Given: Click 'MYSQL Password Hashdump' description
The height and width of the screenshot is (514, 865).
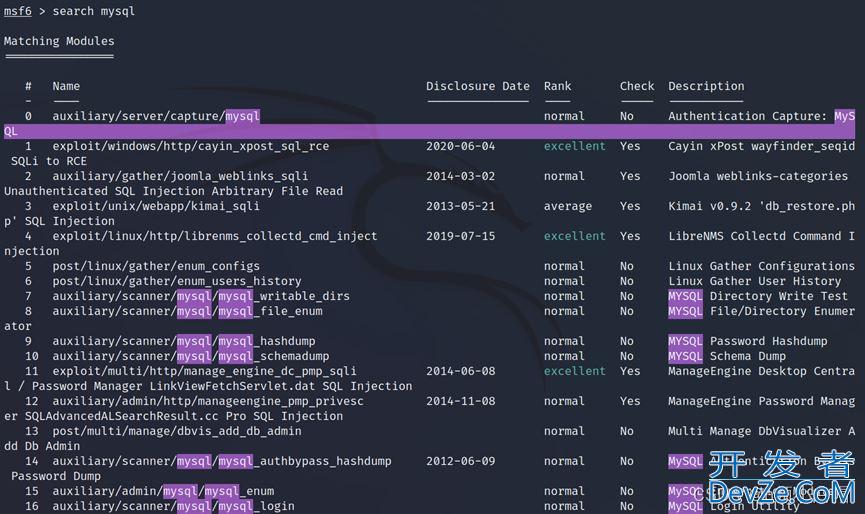Looking at the screenshot, I should tap(747, 341).
